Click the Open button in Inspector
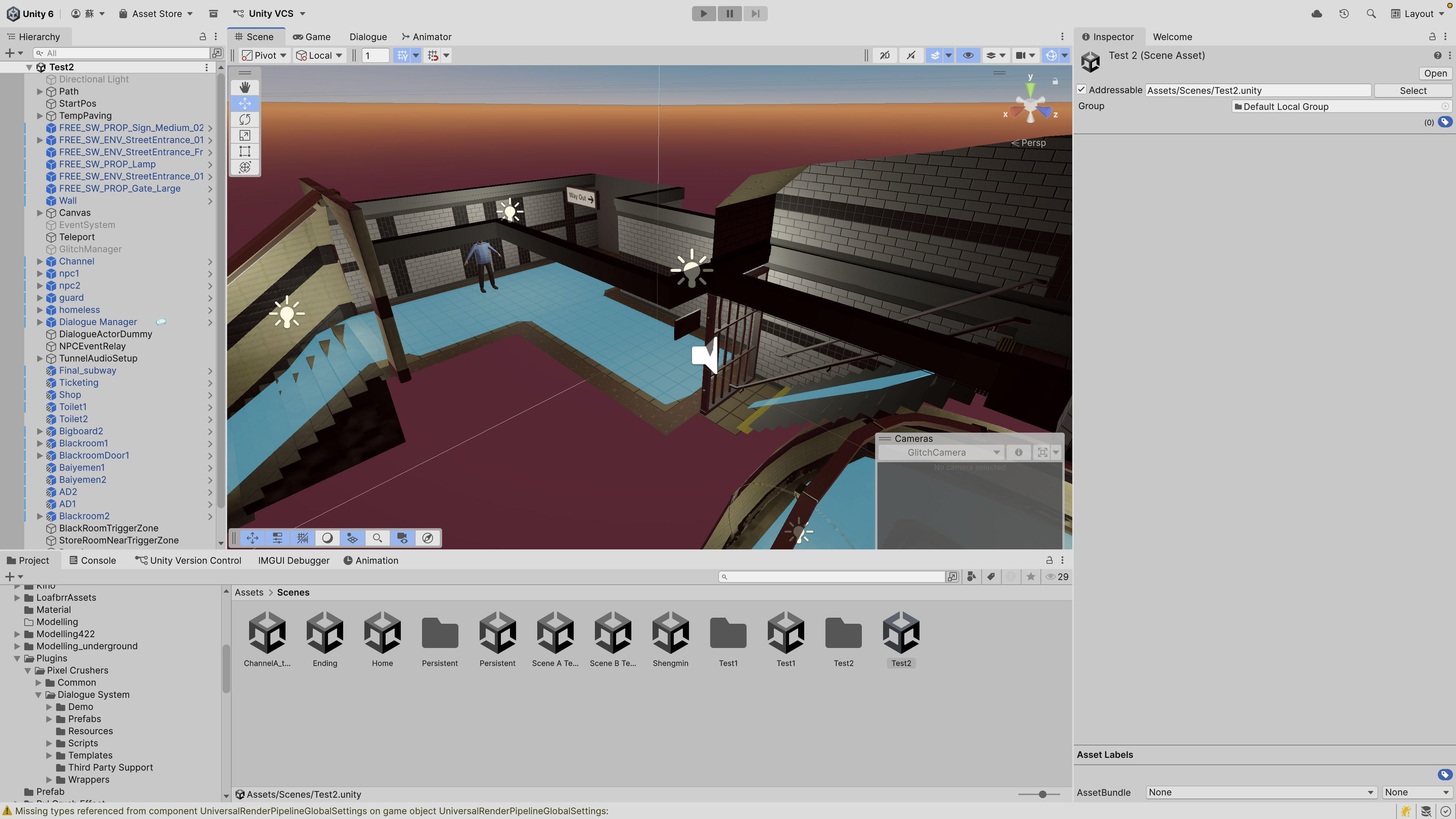This screenshot has height=819, width=1456. (1435, 74)
